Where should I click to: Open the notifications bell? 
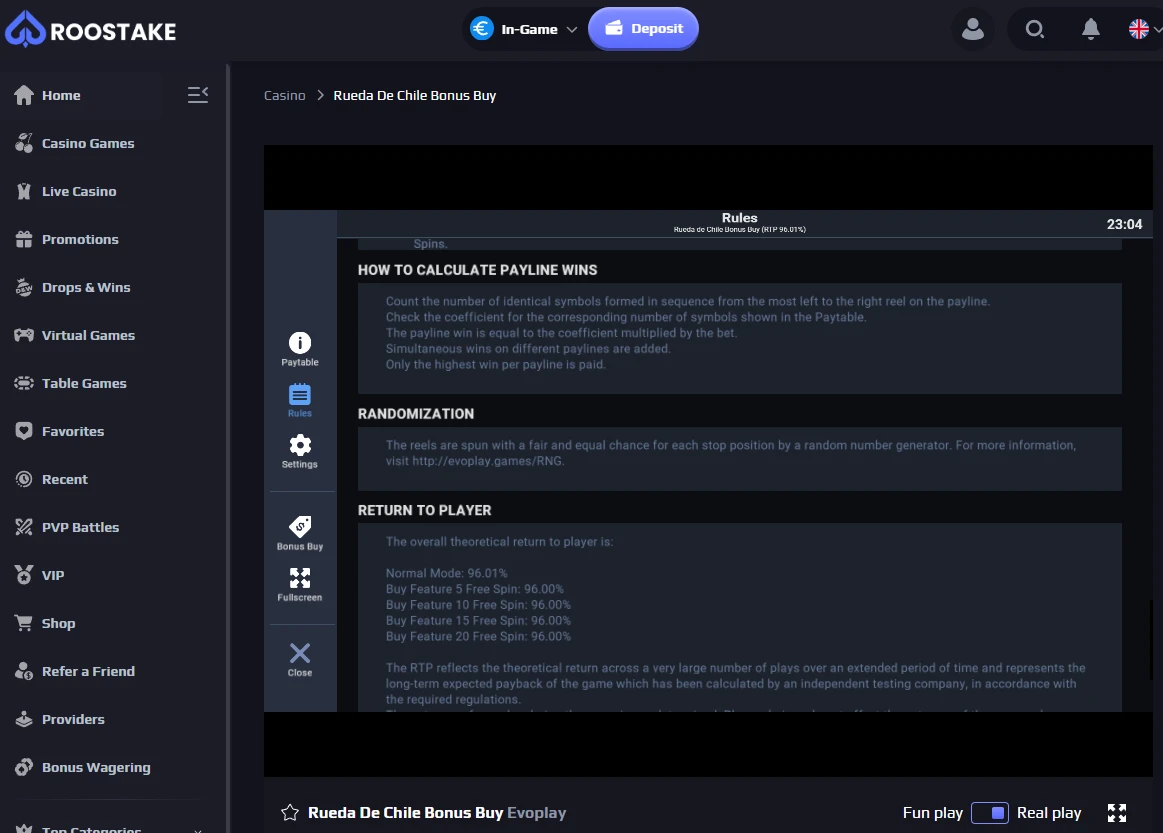(x=1090, y=29)
